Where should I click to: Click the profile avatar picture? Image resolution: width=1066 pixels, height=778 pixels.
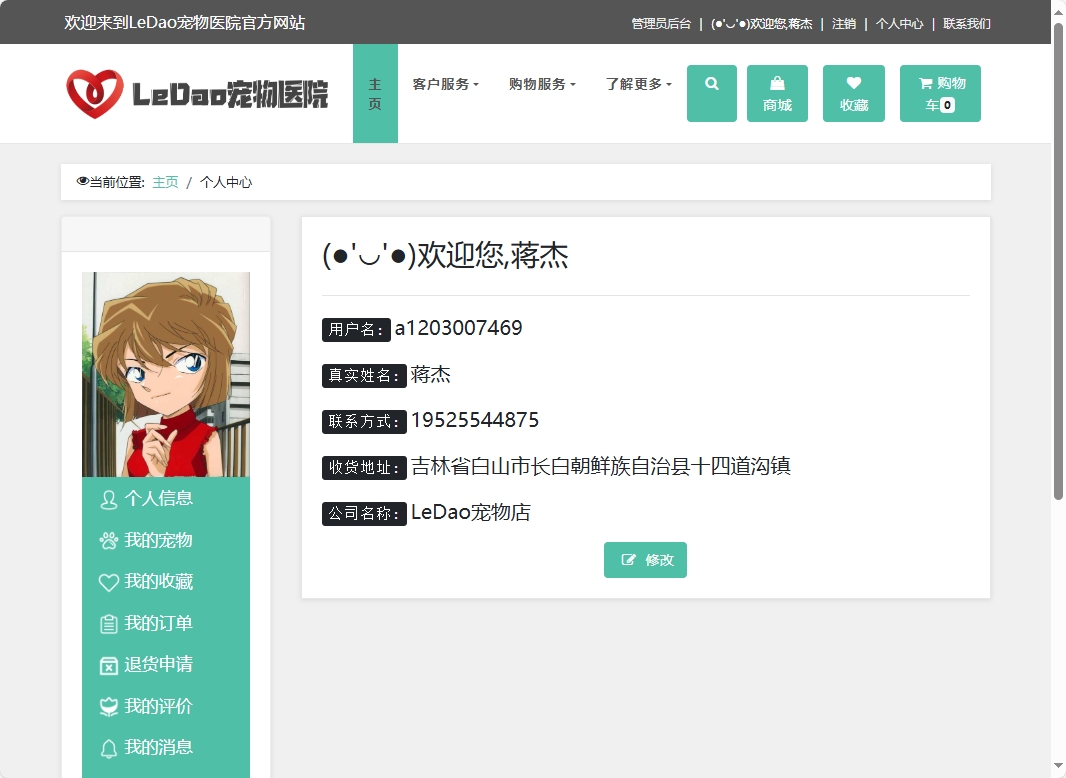click(165, 373)
